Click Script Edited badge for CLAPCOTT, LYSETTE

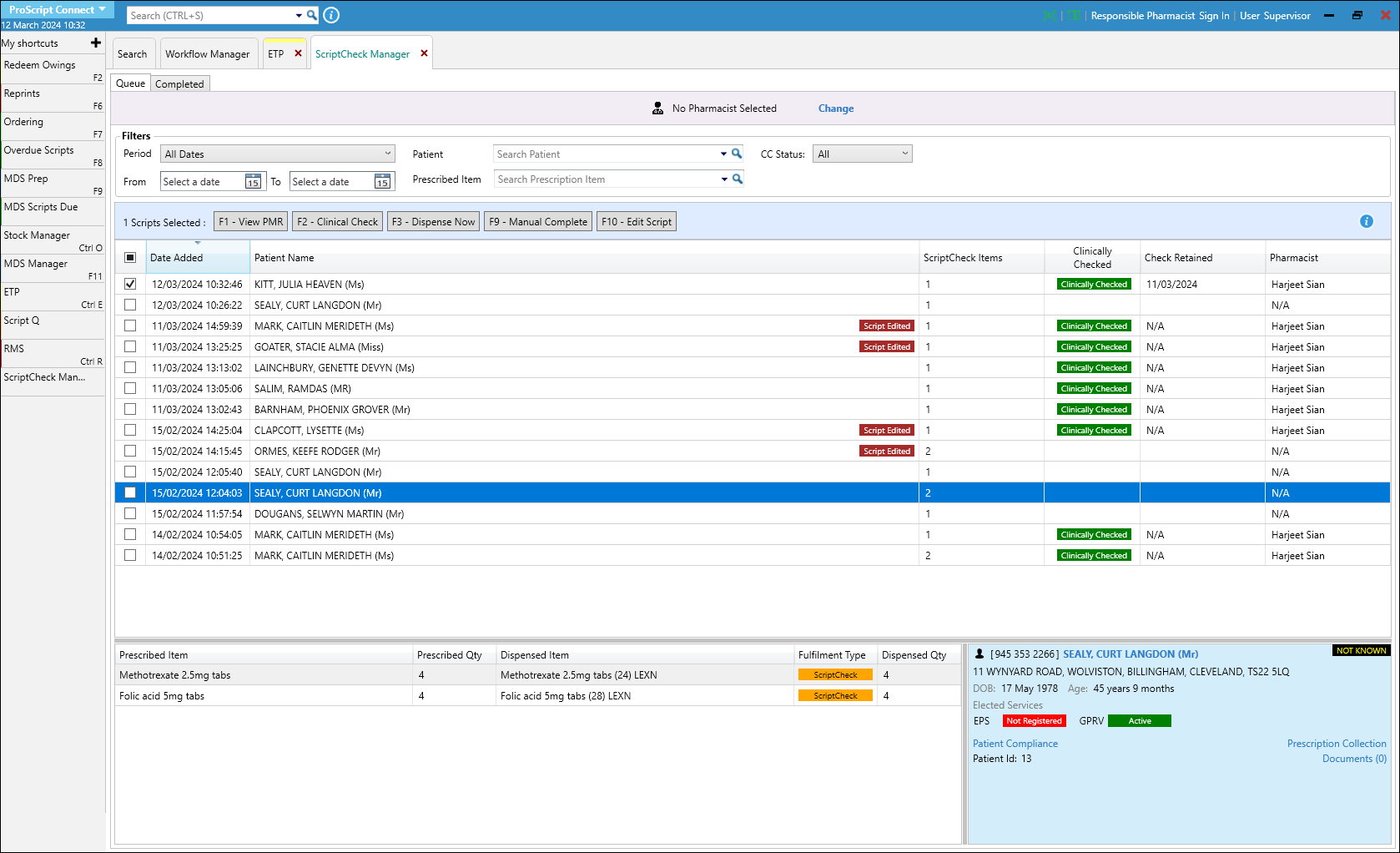(x=887, y=430)
